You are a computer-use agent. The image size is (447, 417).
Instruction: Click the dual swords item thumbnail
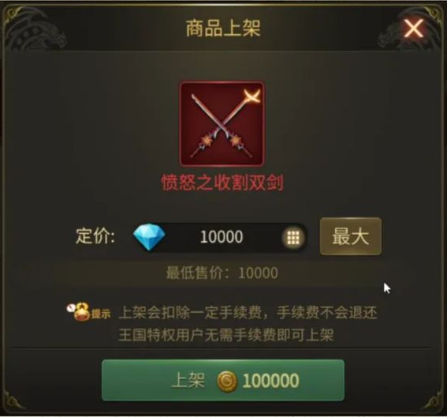[222, 124]
